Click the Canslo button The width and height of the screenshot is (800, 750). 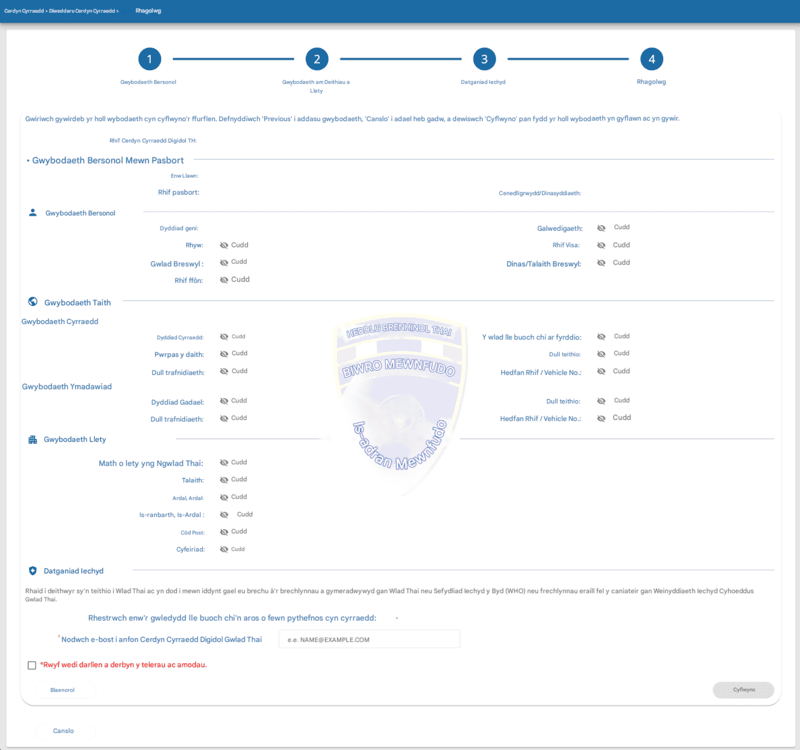(63, 730)
